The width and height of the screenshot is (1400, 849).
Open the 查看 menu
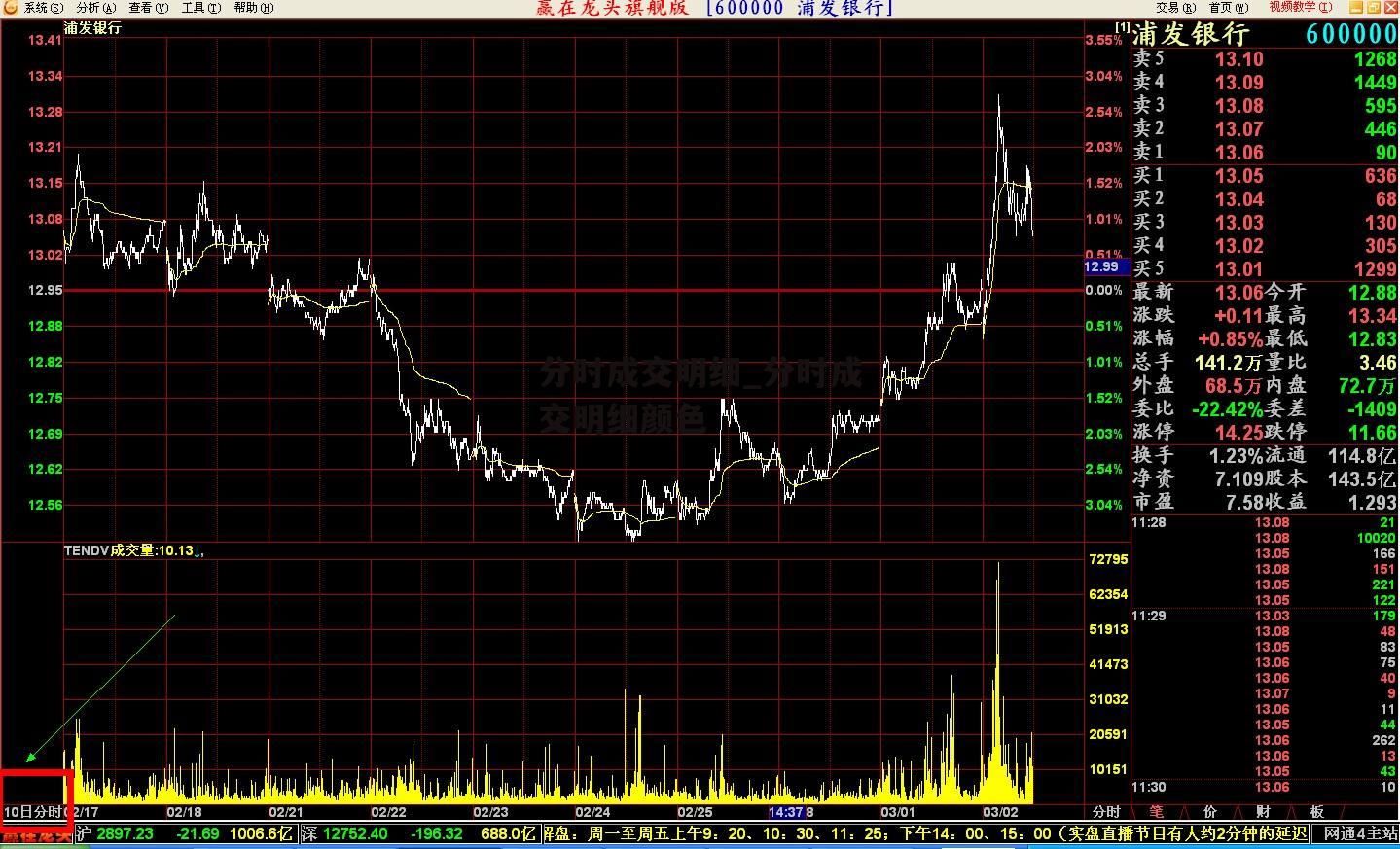[x=148, y=8]
